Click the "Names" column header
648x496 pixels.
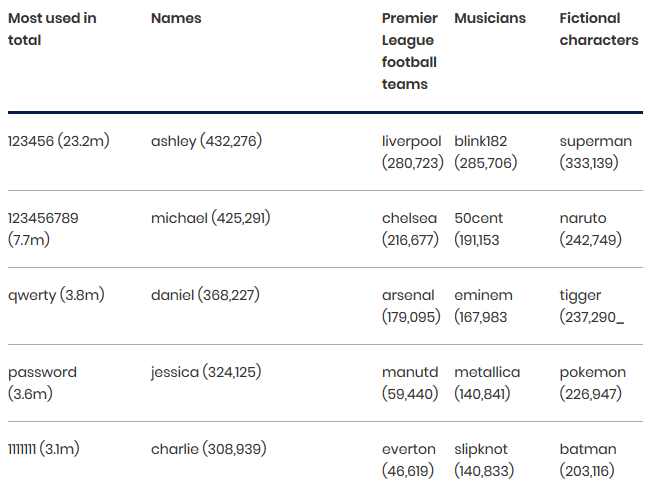tap(176, 18)
